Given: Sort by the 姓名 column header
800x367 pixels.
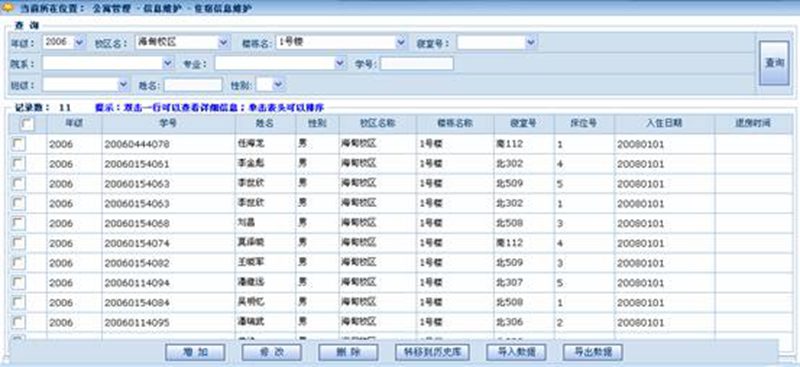Looking at the screenshot, I should click(x=265, y=124).
